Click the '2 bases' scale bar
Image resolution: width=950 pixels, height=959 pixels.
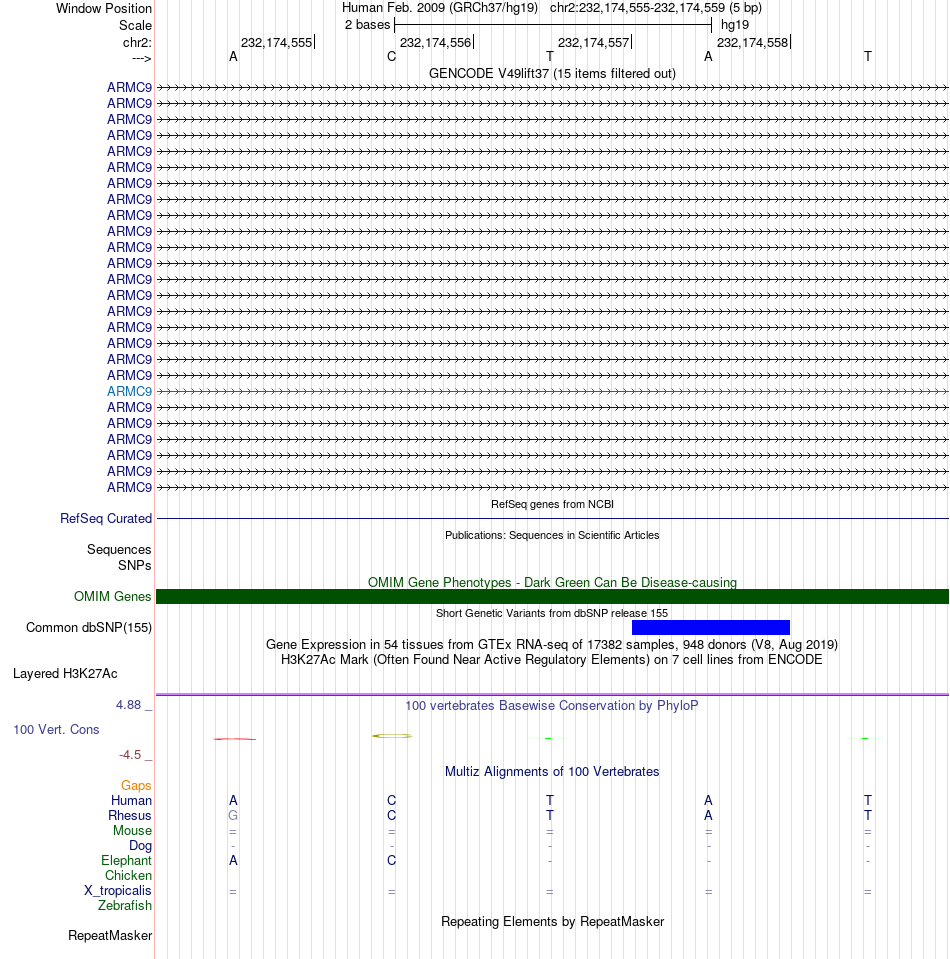point(553,25)
